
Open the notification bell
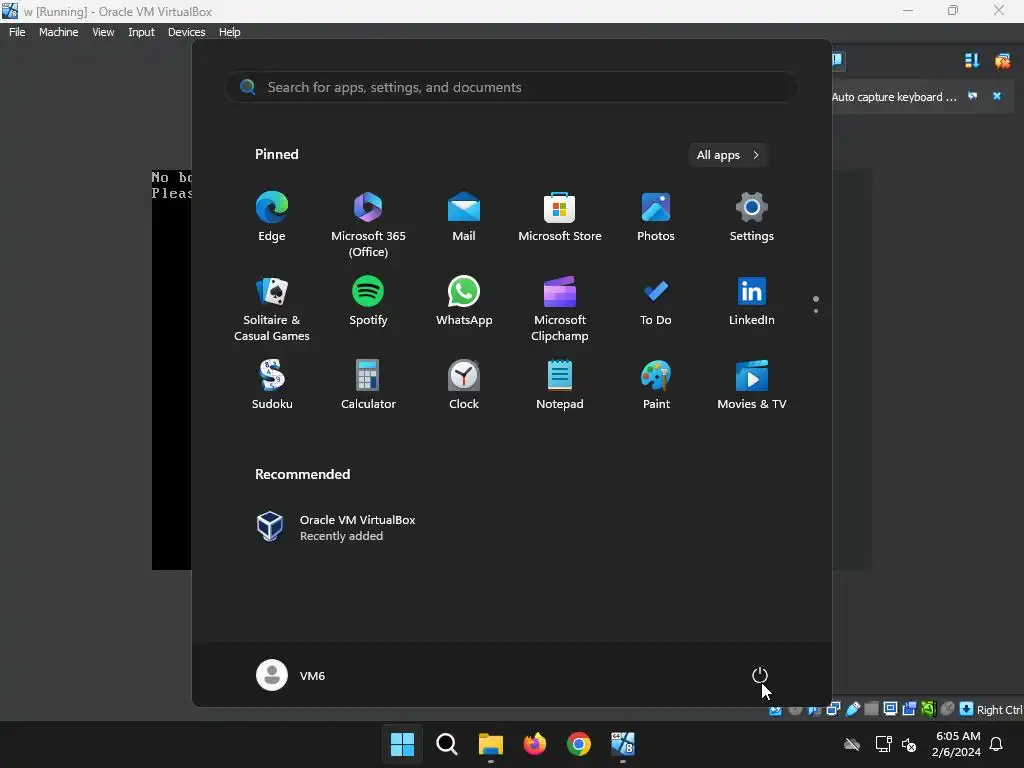pyautogui.click(x=997, y=744)
